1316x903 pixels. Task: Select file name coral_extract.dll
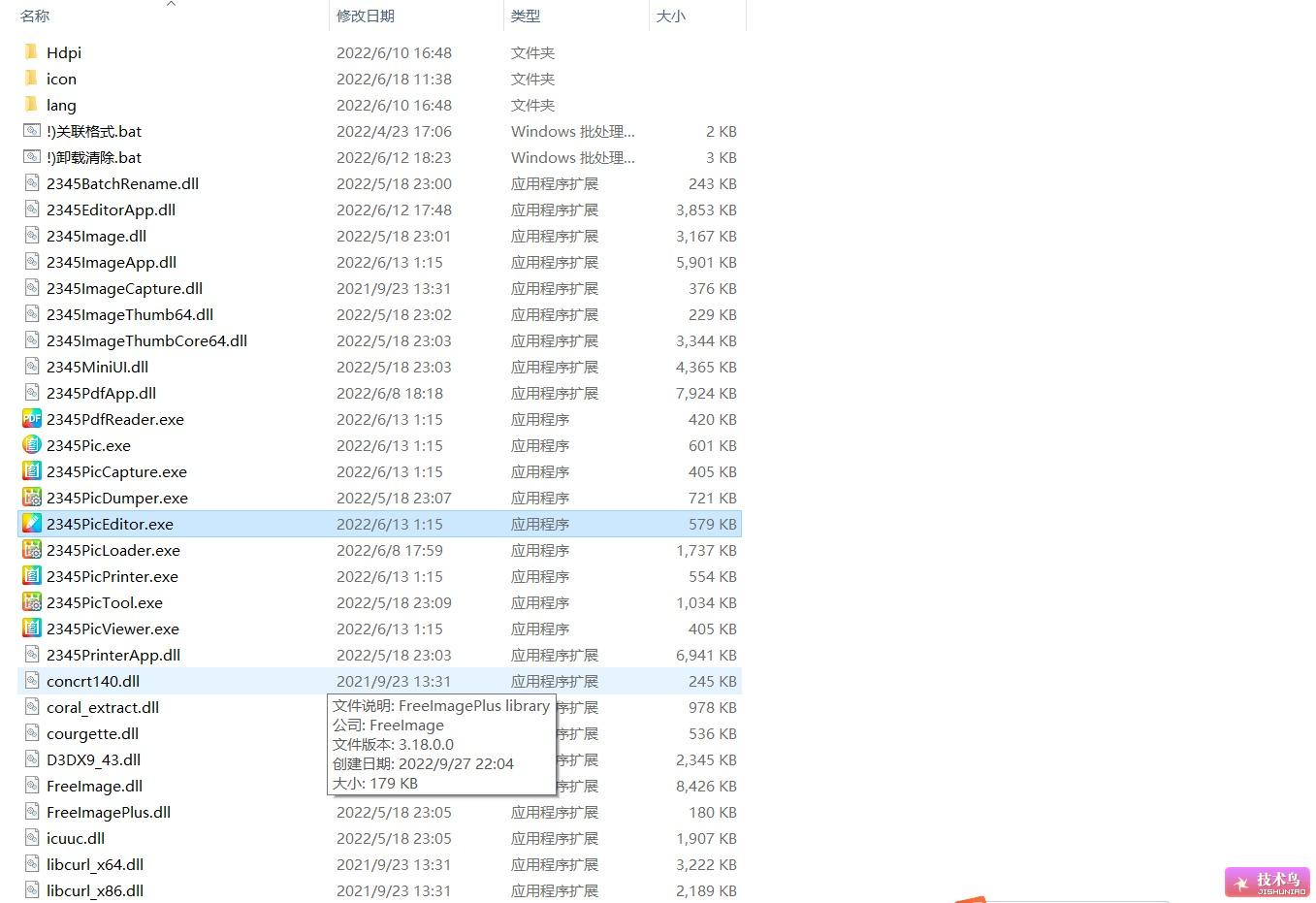point(103,707)
